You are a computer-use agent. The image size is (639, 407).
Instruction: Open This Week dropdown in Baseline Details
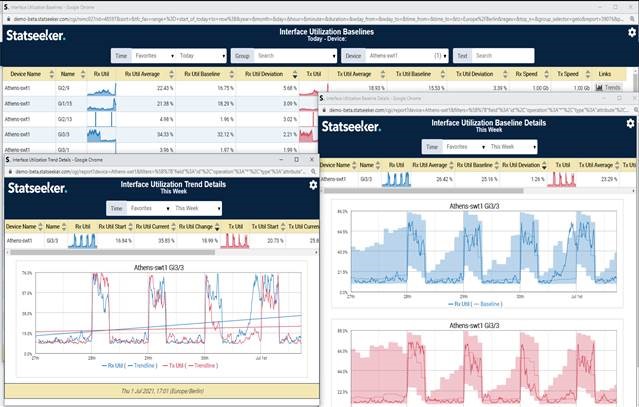click(512, 147)
